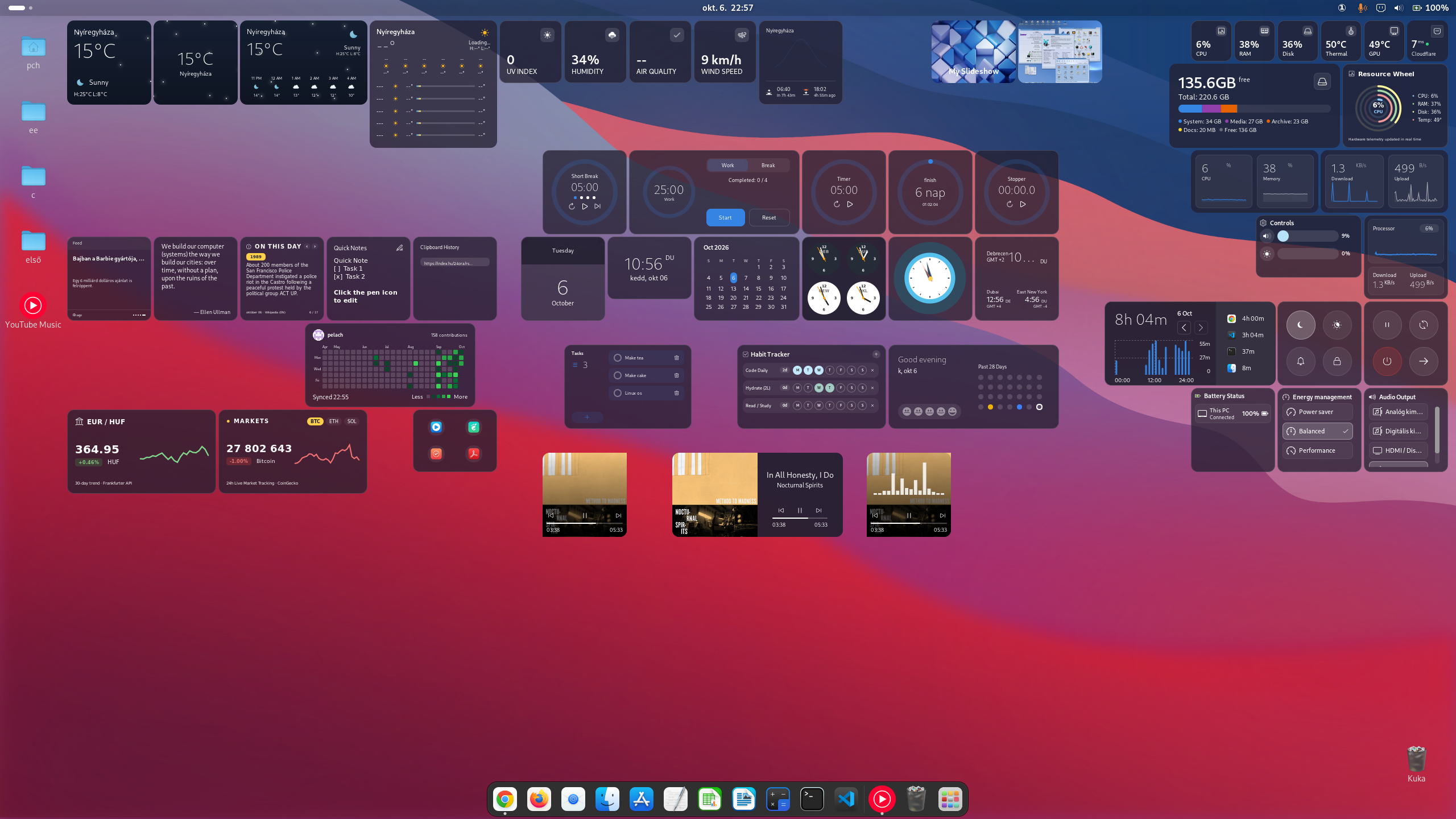This screenshot has width=1456, height=819.
Task: Start the Stopper with the play icon
Action: (1023, 204)
